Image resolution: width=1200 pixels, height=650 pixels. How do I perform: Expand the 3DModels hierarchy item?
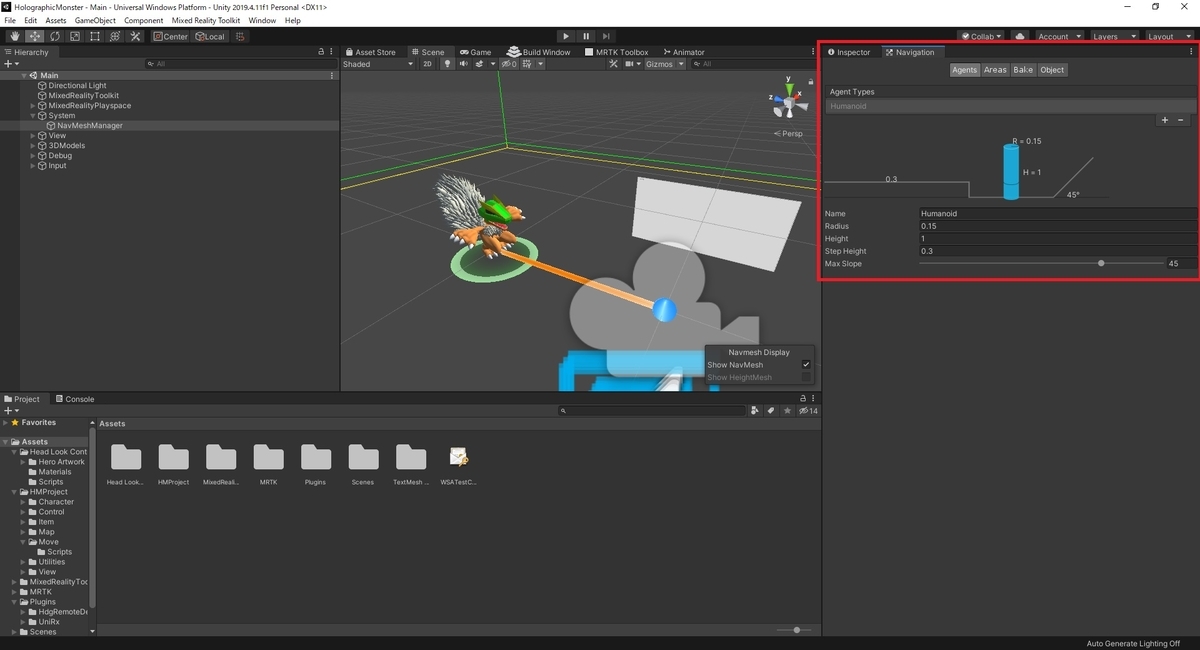pyautogui.click(x=32, y=146)
